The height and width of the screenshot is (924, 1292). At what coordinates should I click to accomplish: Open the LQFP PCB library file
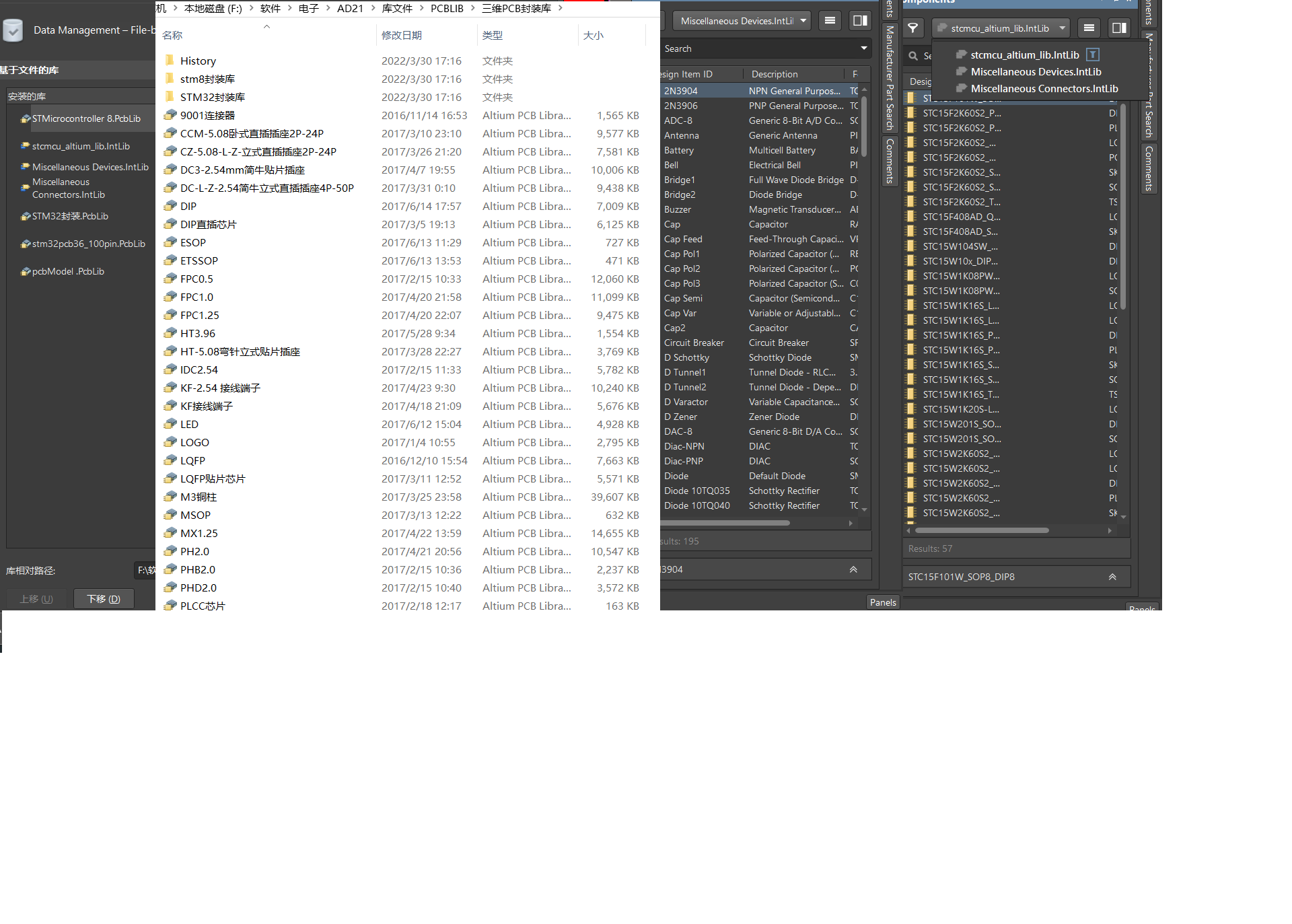click(192, 460)
